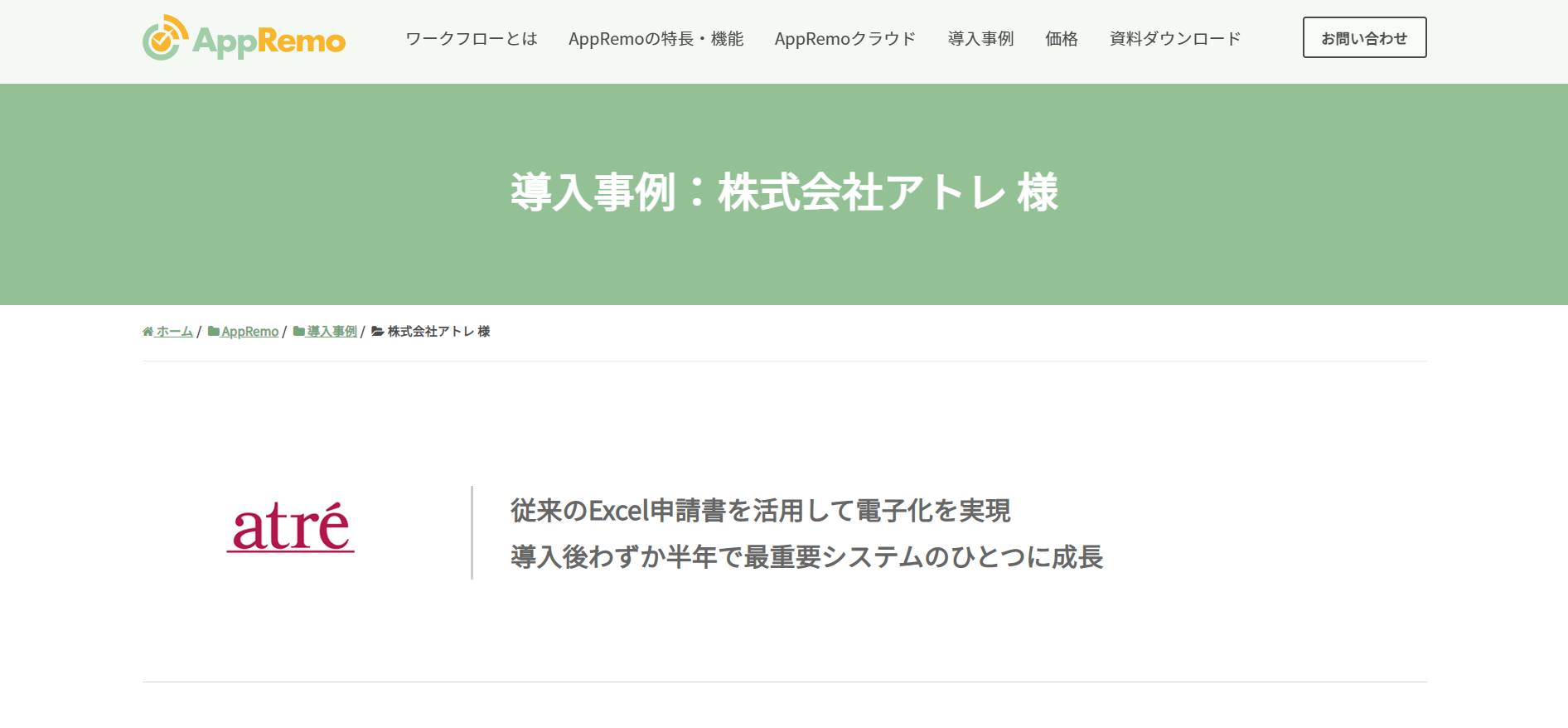Click the folder icon beside AppRemo breadcrumb
The height and width of the screenshot is (728, 1568).
click(214, 332)
